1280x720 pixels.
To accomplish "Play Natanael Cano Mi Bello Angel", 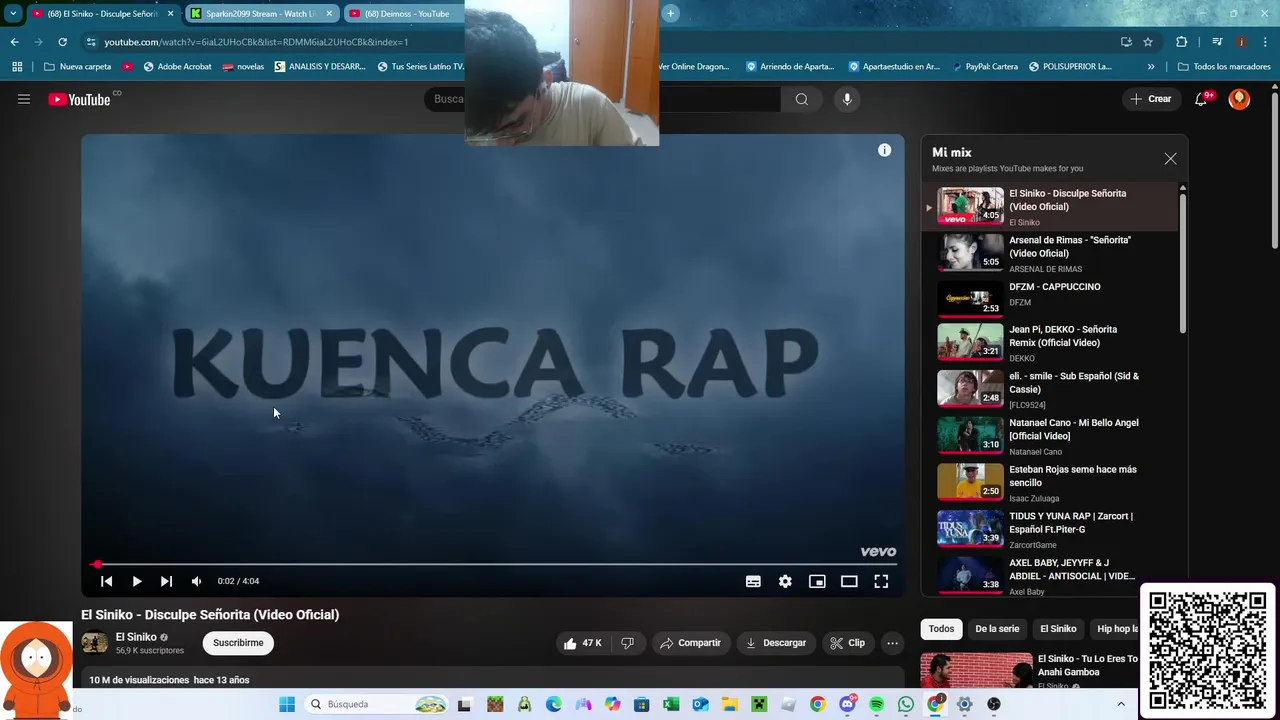I will click(x=1050, y=436).
